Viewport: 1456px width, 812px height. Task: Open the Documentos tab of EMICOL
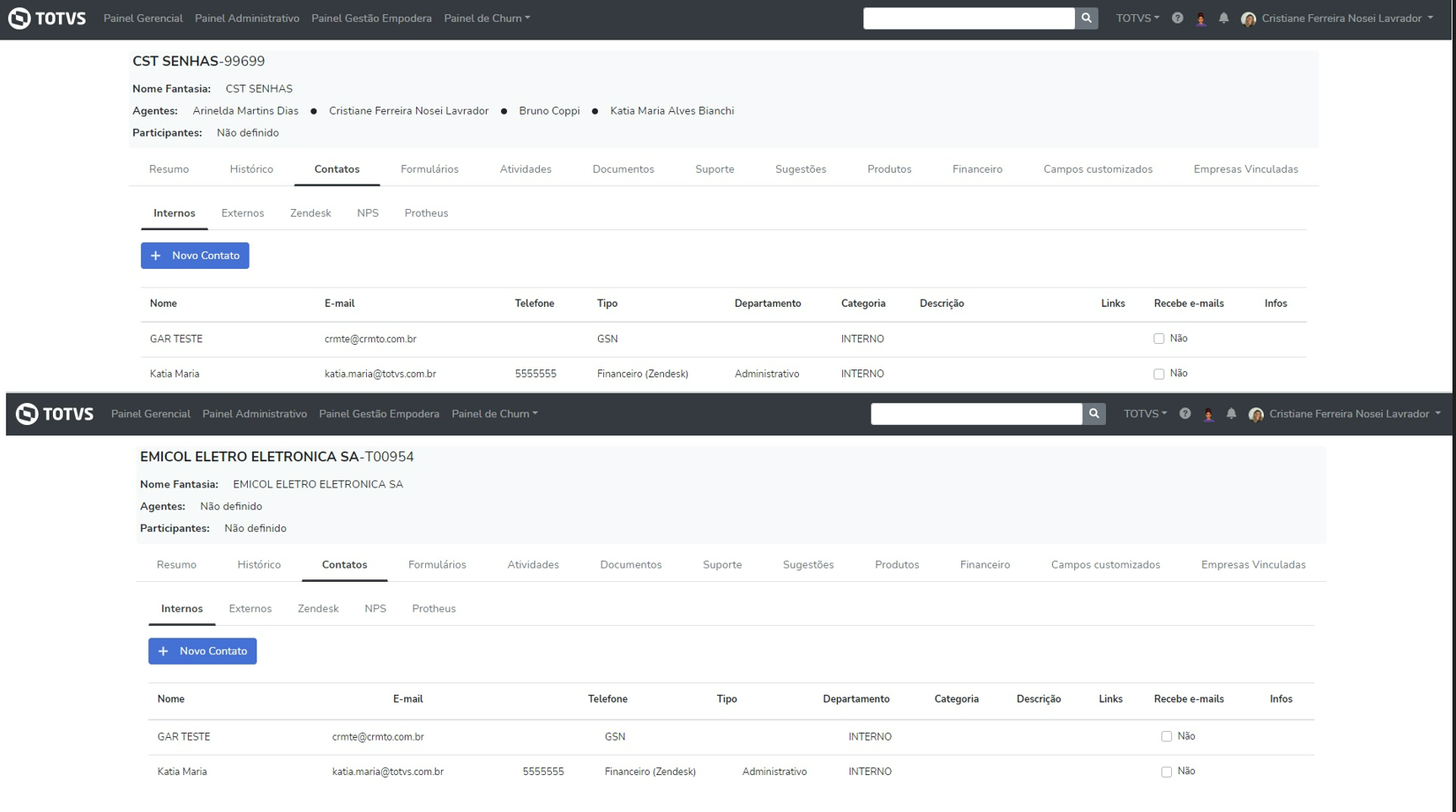(x=631, y=565)
